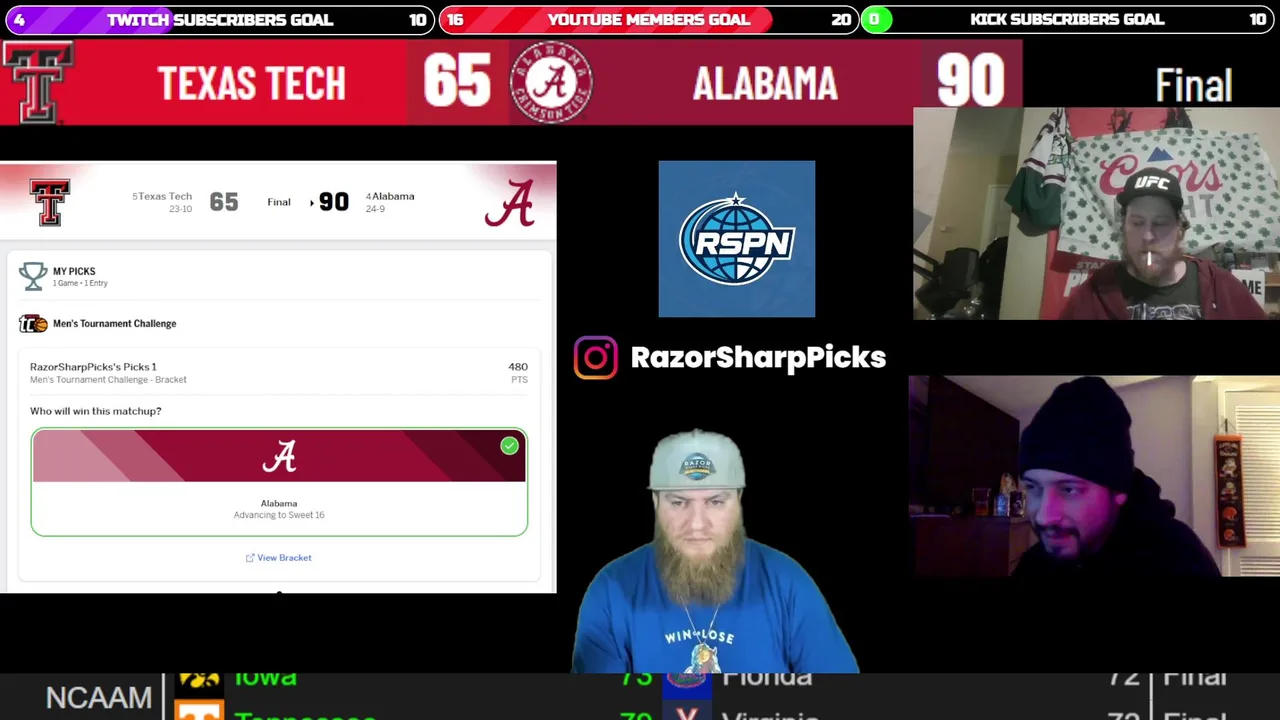Viewport: 1280px width, 720px height.
Task: Open the View Bracket link
Action: (x=279, y=557)
